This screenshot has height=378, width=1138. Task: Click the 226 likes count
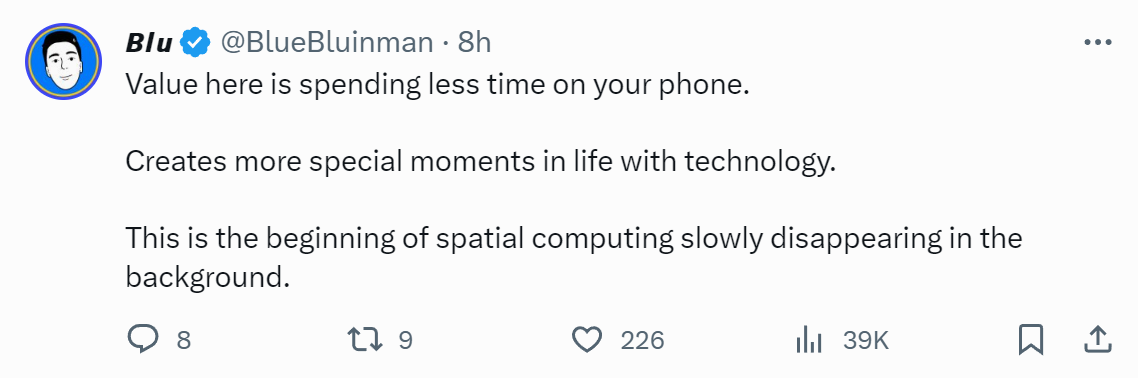[x=642, y=340]
